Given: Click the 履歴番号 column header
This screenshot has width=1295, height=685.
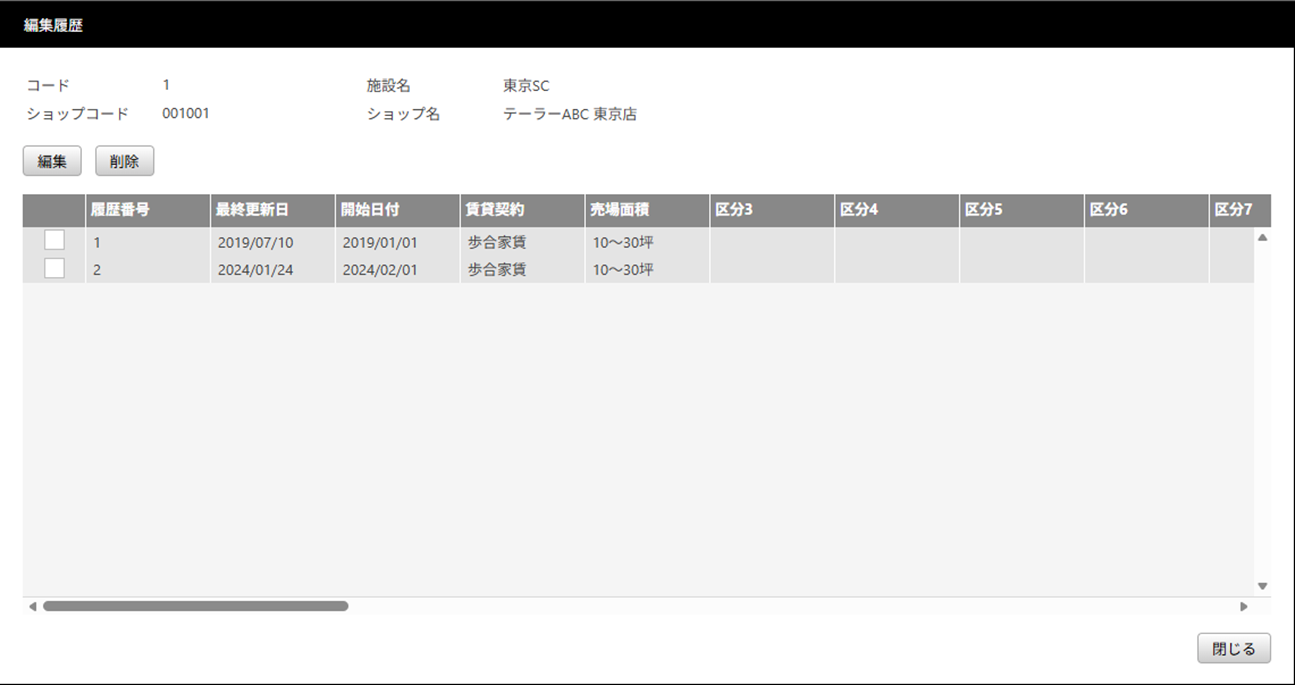Looking at the screenshot, I should click(x=147, y=210).
